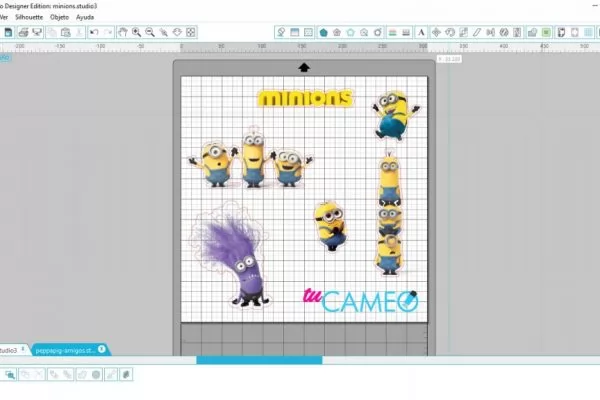Close the peppapig-amigos tab

coord(101,349)
